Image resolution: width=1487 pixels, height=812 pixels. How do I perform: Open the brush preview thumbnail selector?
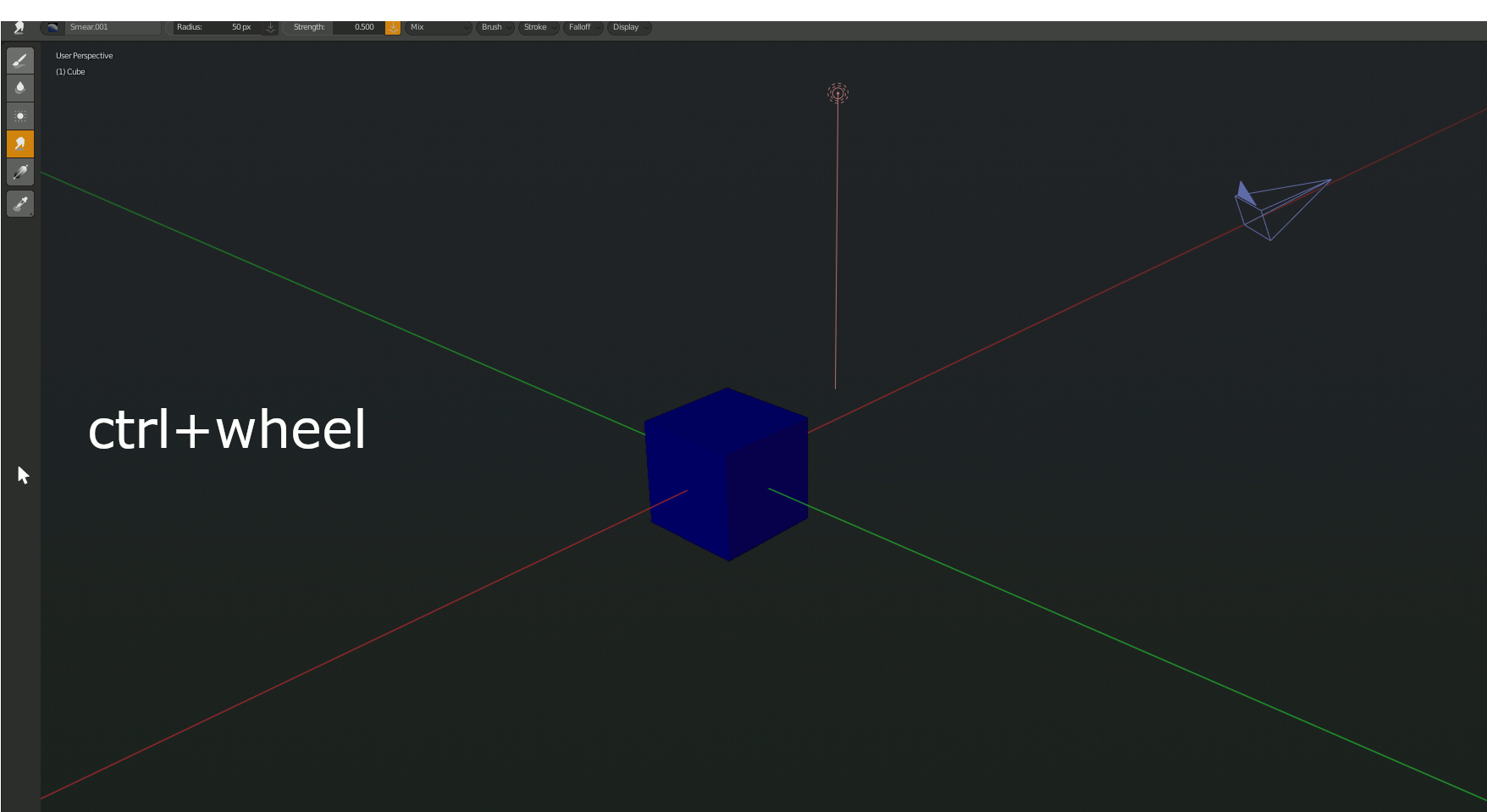(x=53, y=27)
